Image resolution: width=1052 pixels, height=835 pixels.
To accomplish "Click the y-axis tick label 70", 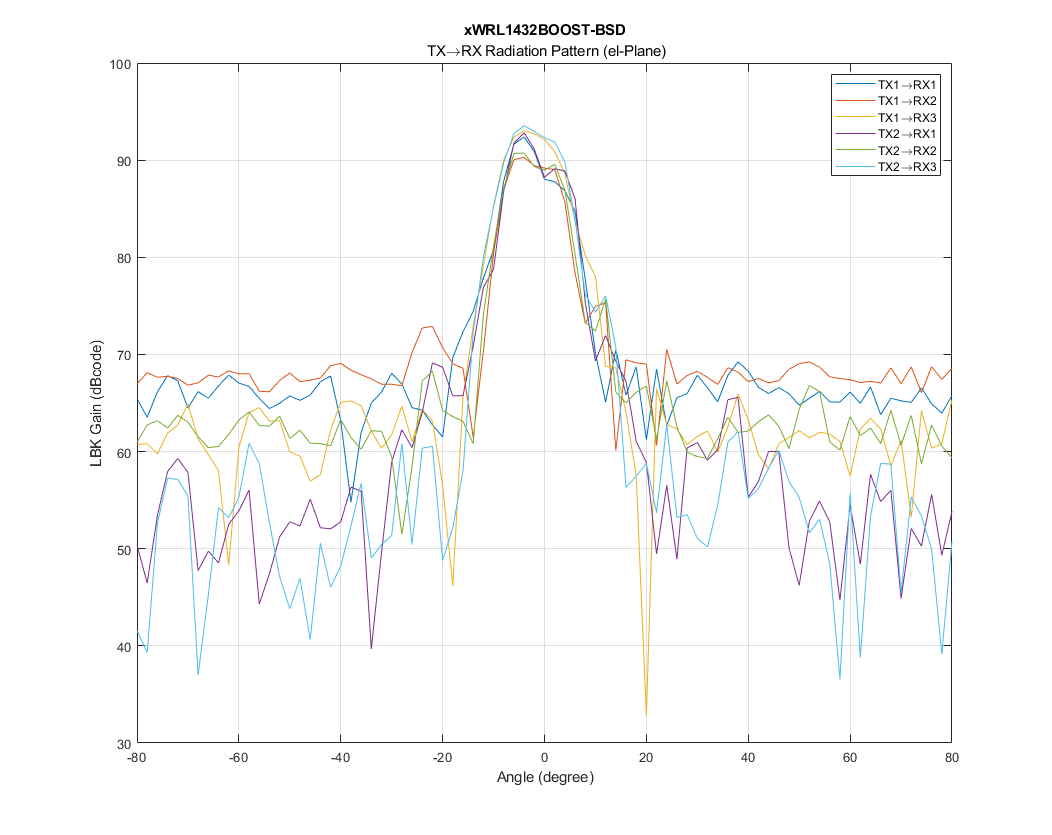I will tap(122, 355).
